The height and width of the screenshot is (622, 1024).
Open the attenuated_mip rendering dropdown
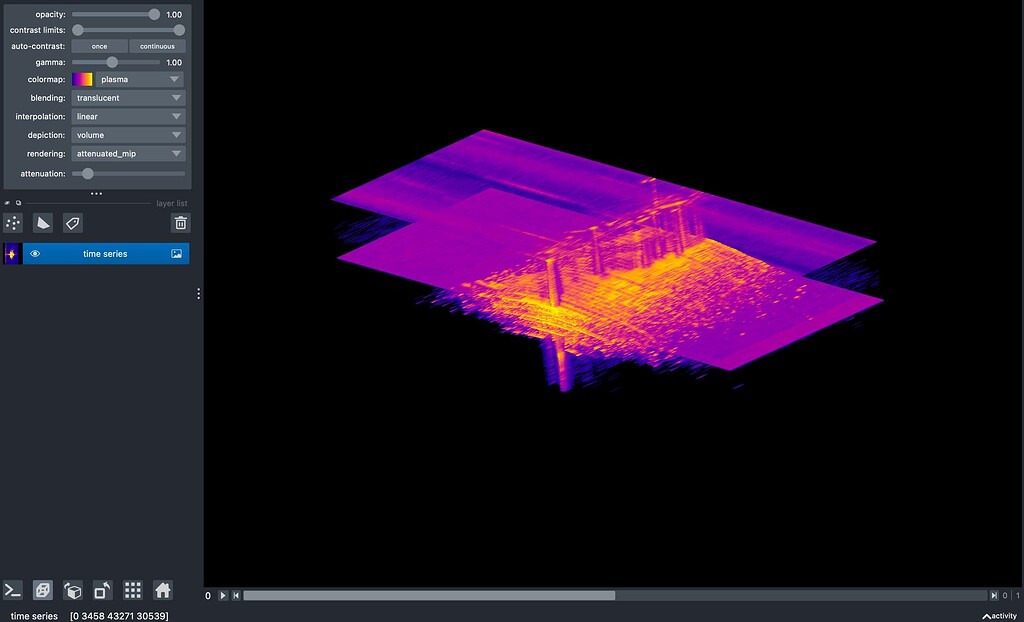click(x=128, y=154)
